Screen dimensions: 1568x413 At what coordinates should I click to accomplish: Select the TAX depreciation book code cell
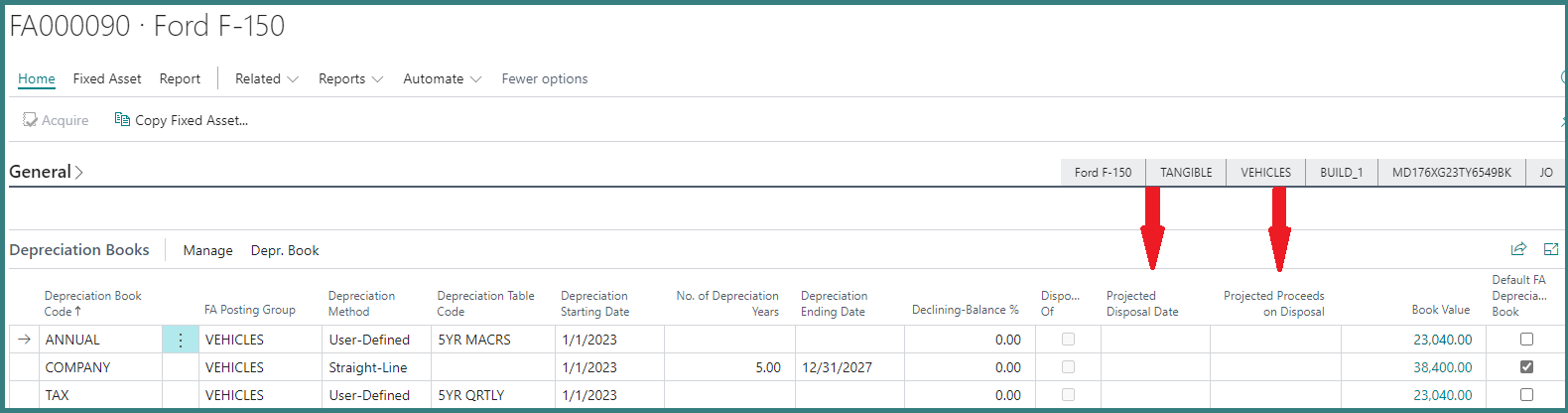99,395
